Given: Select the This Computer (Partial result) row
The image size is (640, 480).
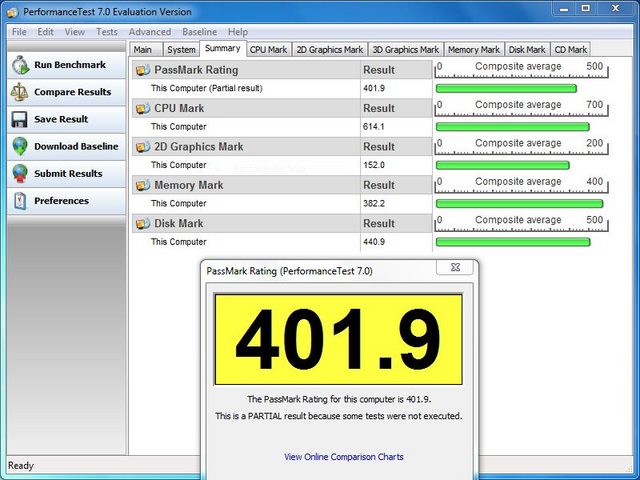Looking at the screenshot, I should 282,89.
